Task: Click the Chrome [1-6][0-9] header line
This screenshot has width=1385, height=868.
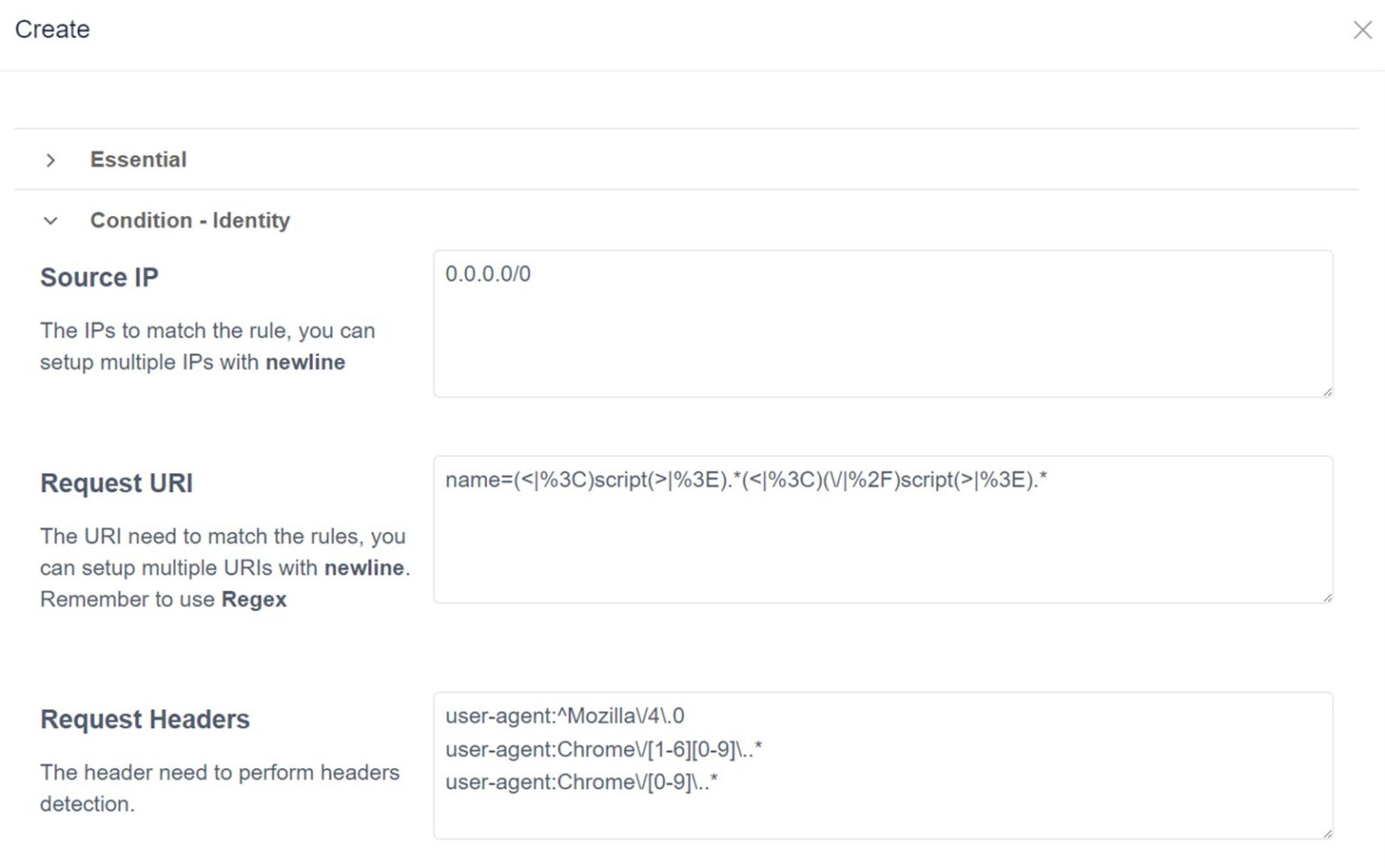Action: pos(603,749)
